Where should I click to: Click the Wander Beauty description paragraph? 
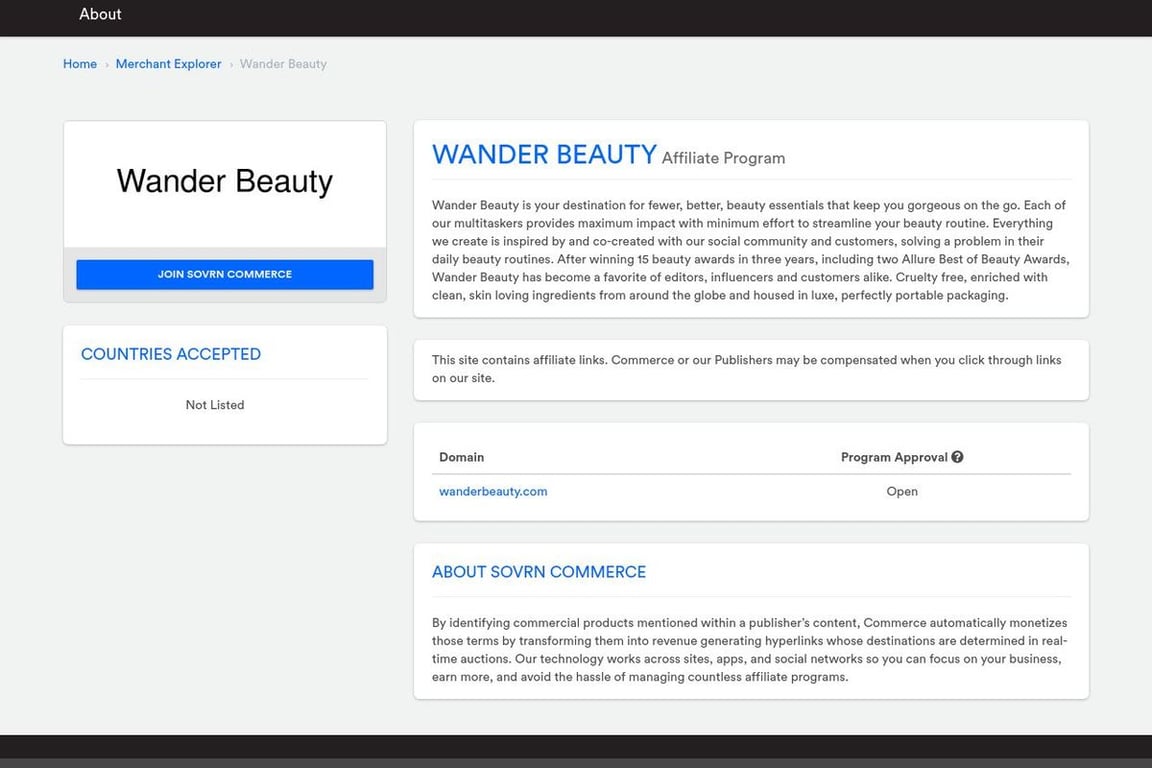click(751, 250)
